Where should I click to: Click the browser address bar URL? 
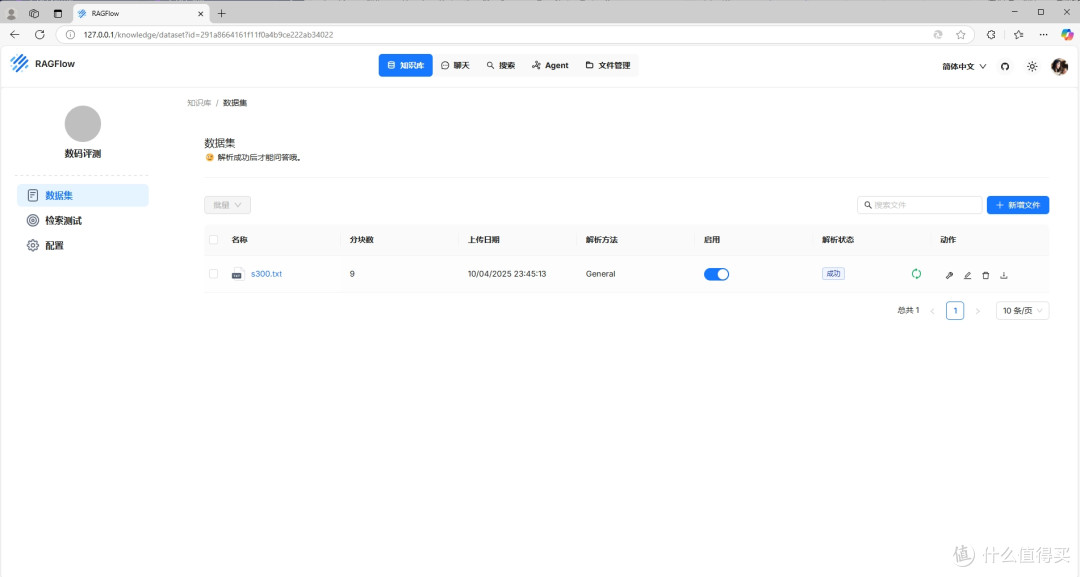click(208, 34)
